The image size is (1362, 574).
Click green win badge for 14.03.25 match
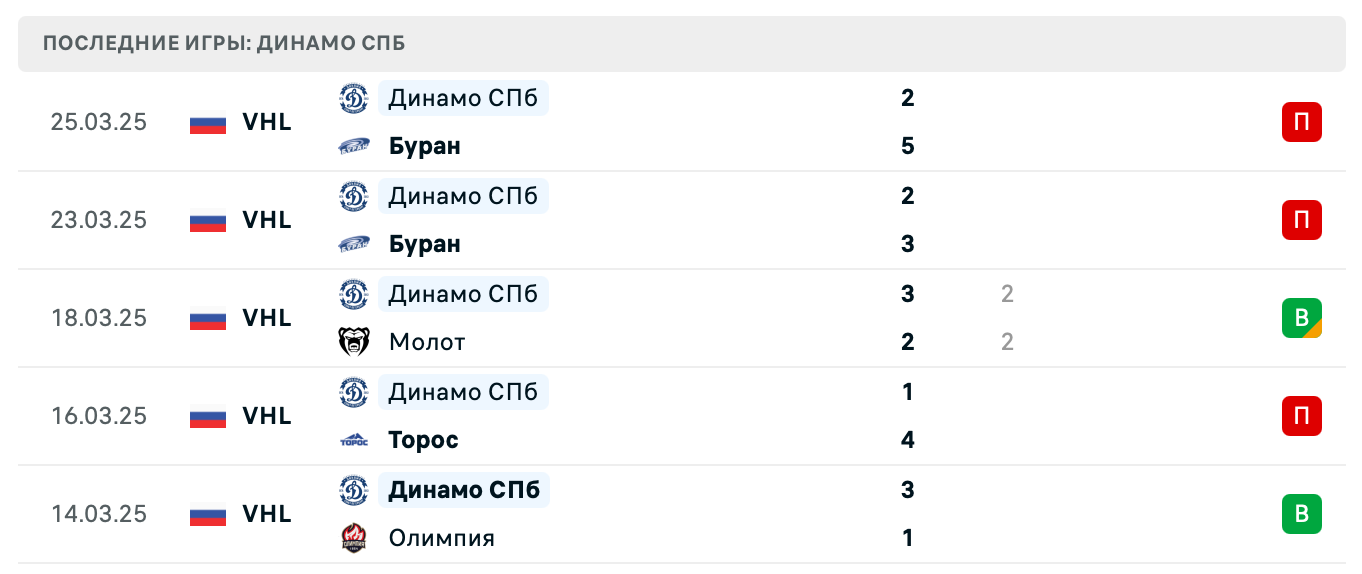(1301, 514)
